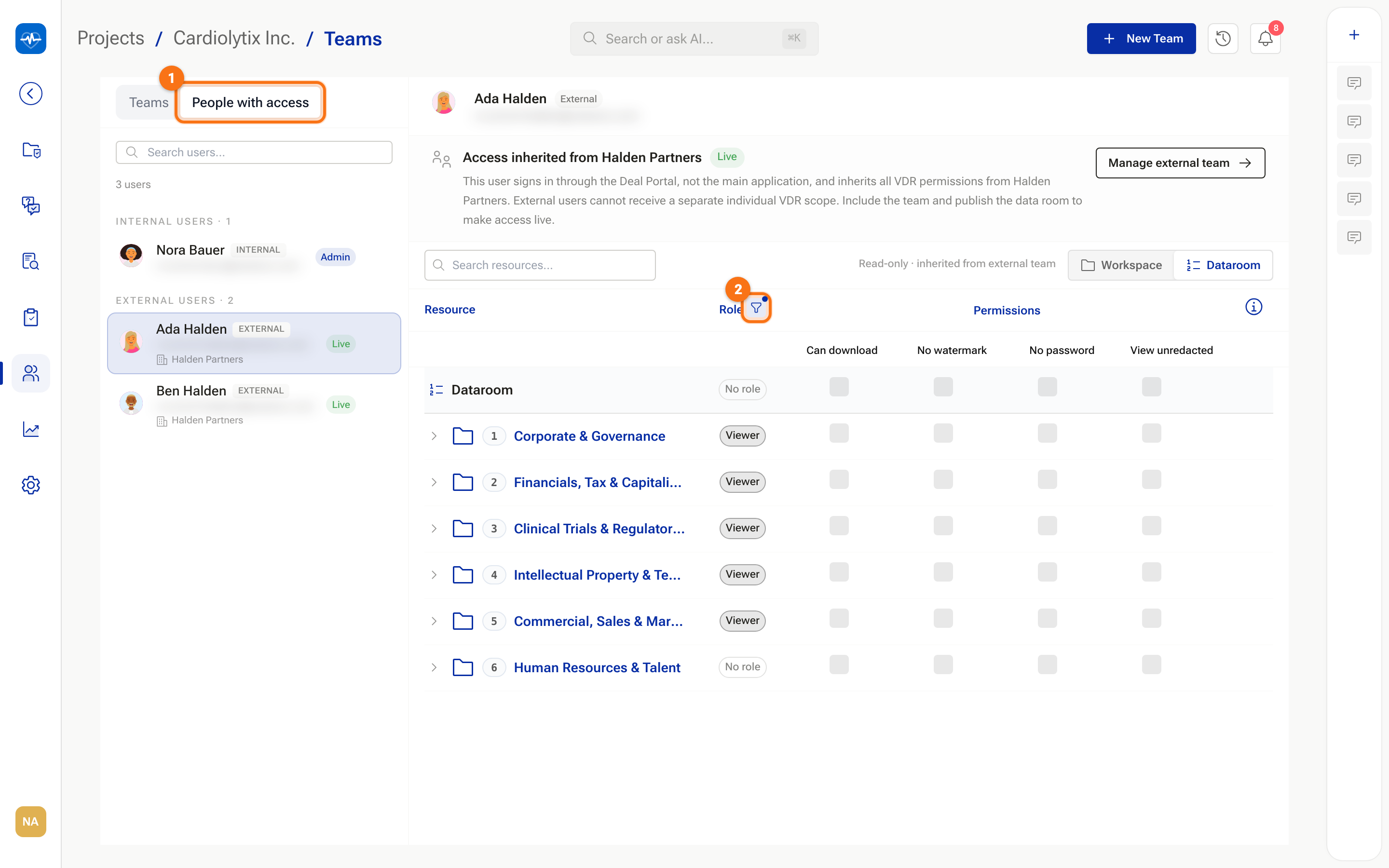This screenshot has width=1389, height=868.
Task: Open Viewer role badge for Corporate & Governance
Action: 742,435
